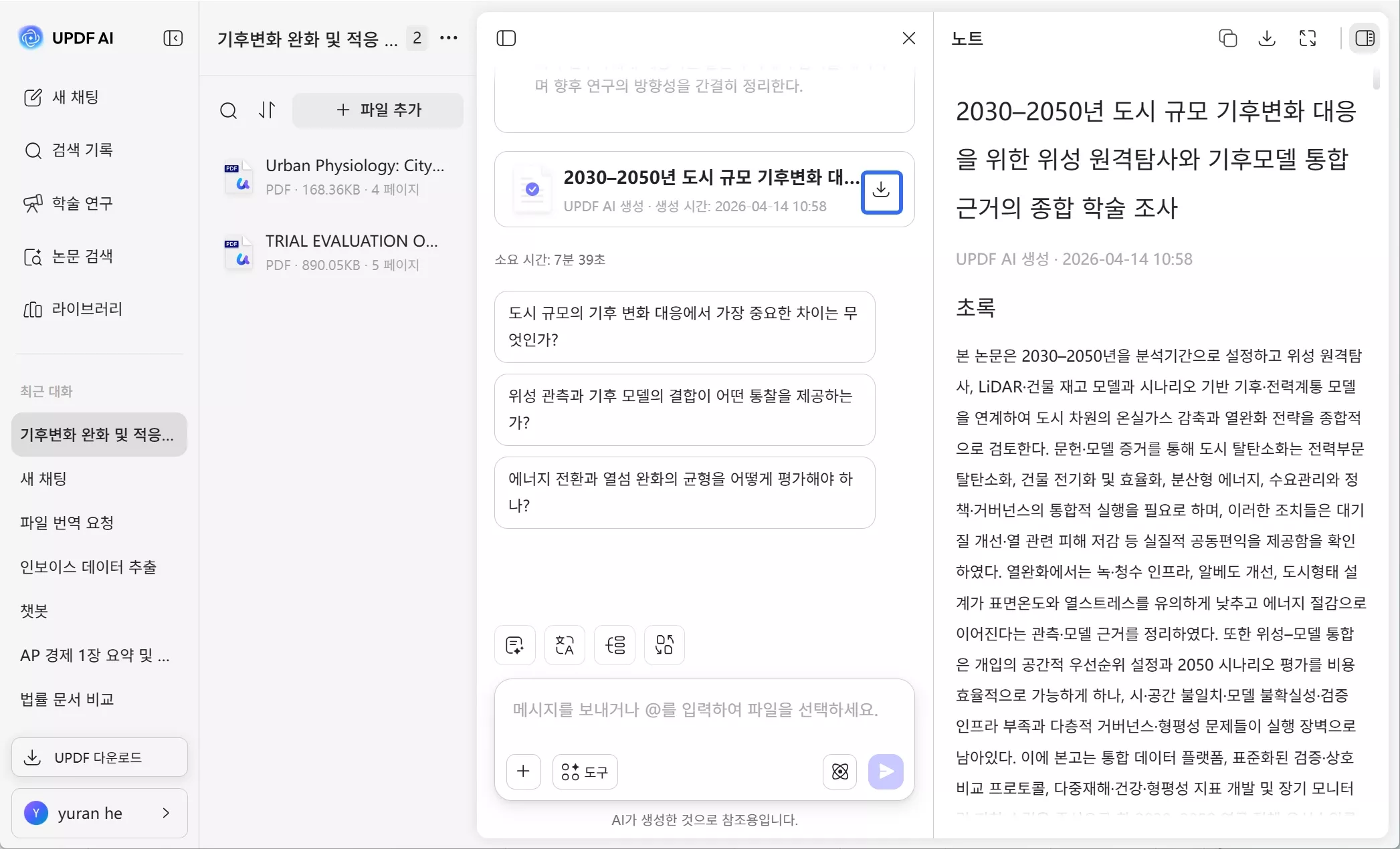
Task: Toggle the note panel layout view
Action: tap(1365, 38)
